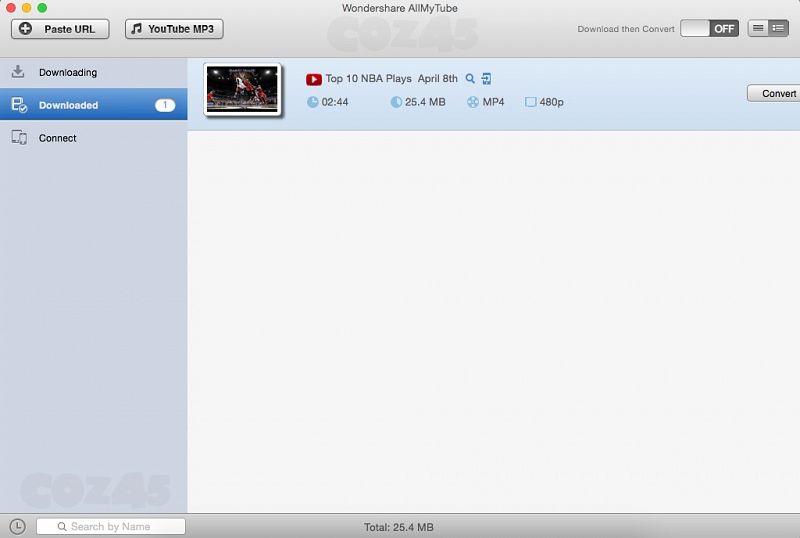Click the film reel icon beside MP4
The width and height of the screenshot is (800, 538).
coord(472,102)
